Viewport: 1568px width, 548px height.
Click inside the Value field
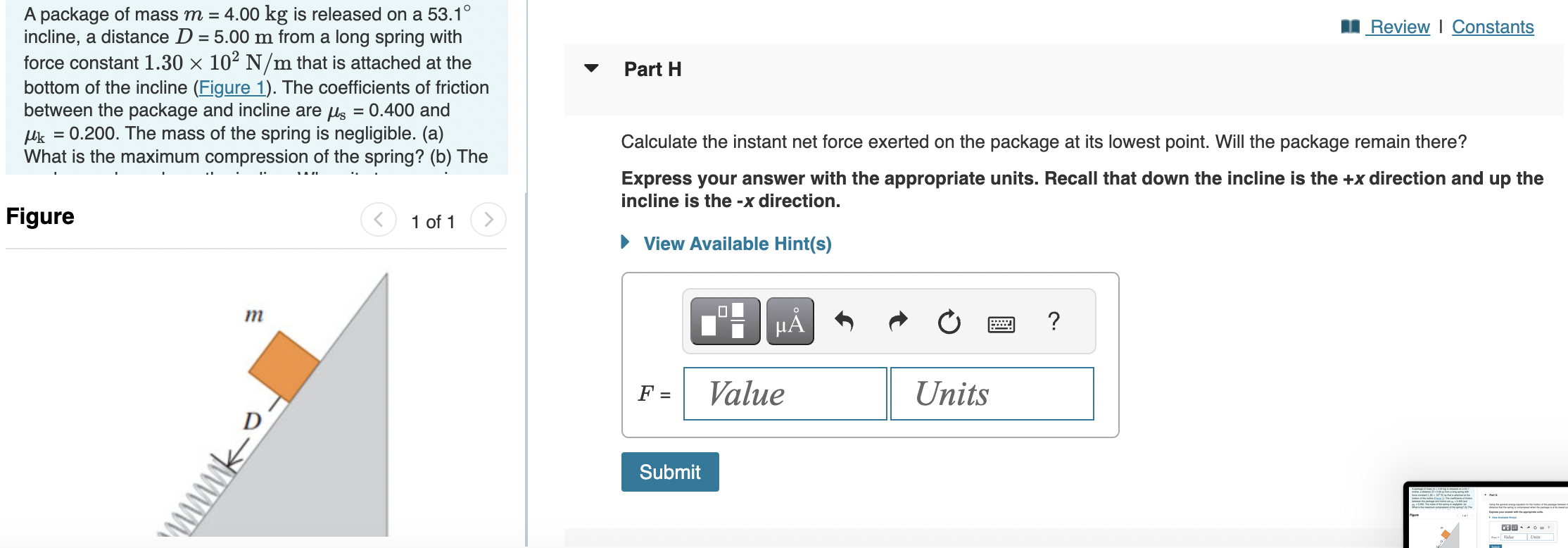point(784,394)
